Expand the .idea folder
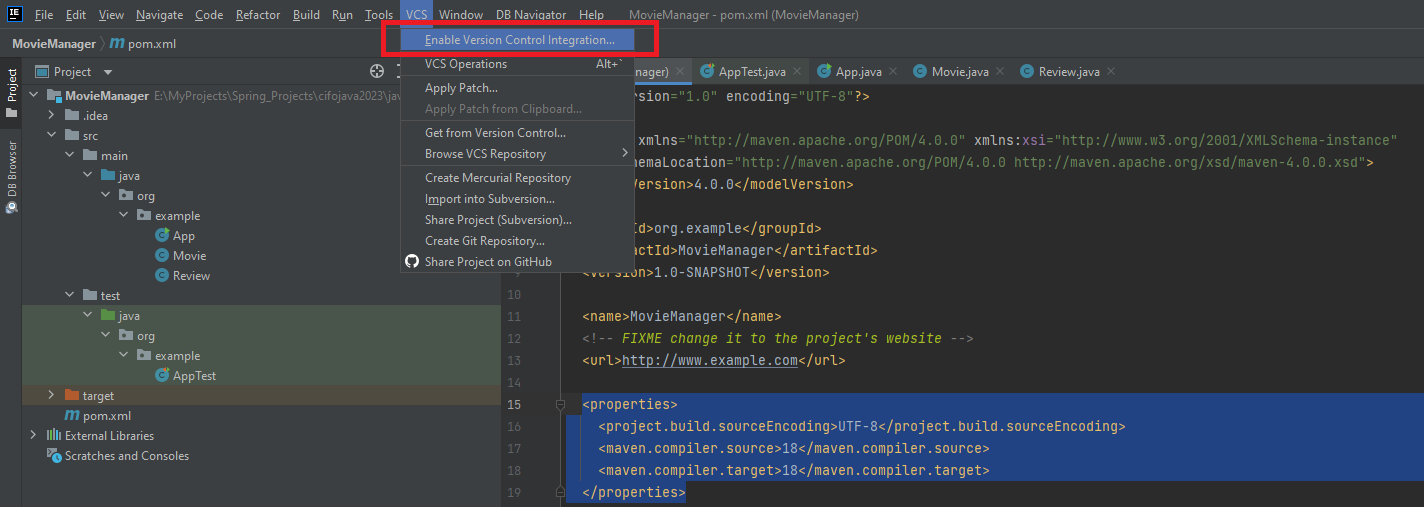 [x=52, y=116]
